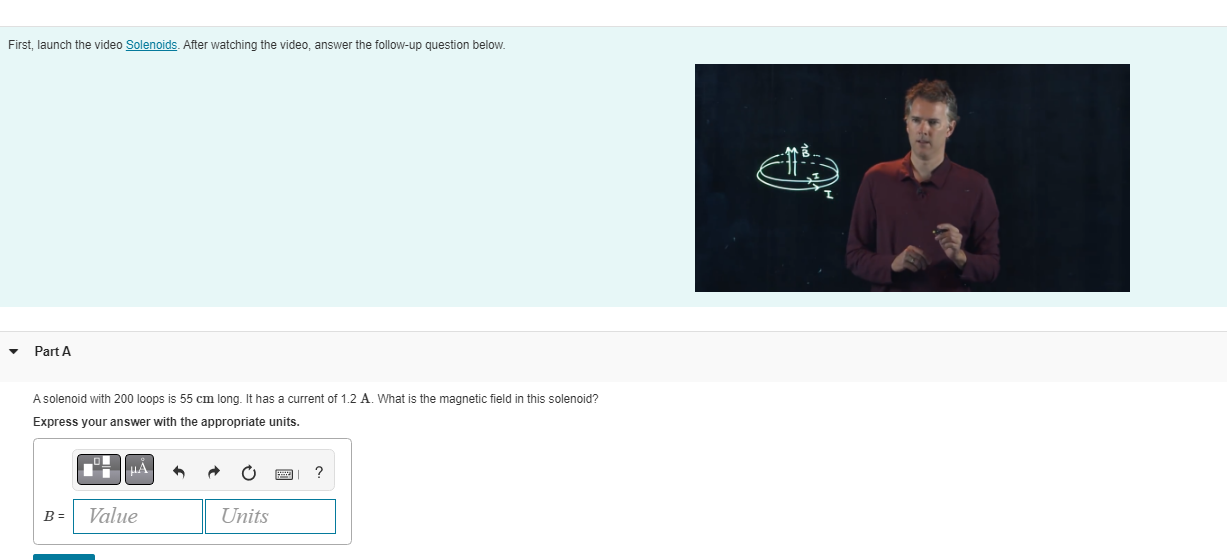The image size is (1227, 560).
Task: Focus the Units input field
Action: [270, 516]
